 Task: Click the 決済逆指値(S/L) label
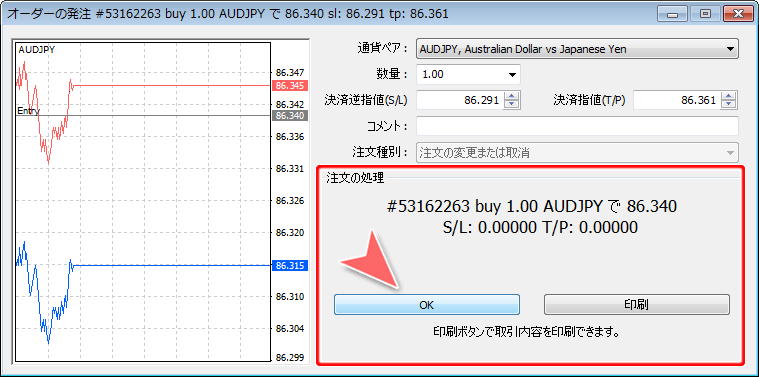(366, 101)
